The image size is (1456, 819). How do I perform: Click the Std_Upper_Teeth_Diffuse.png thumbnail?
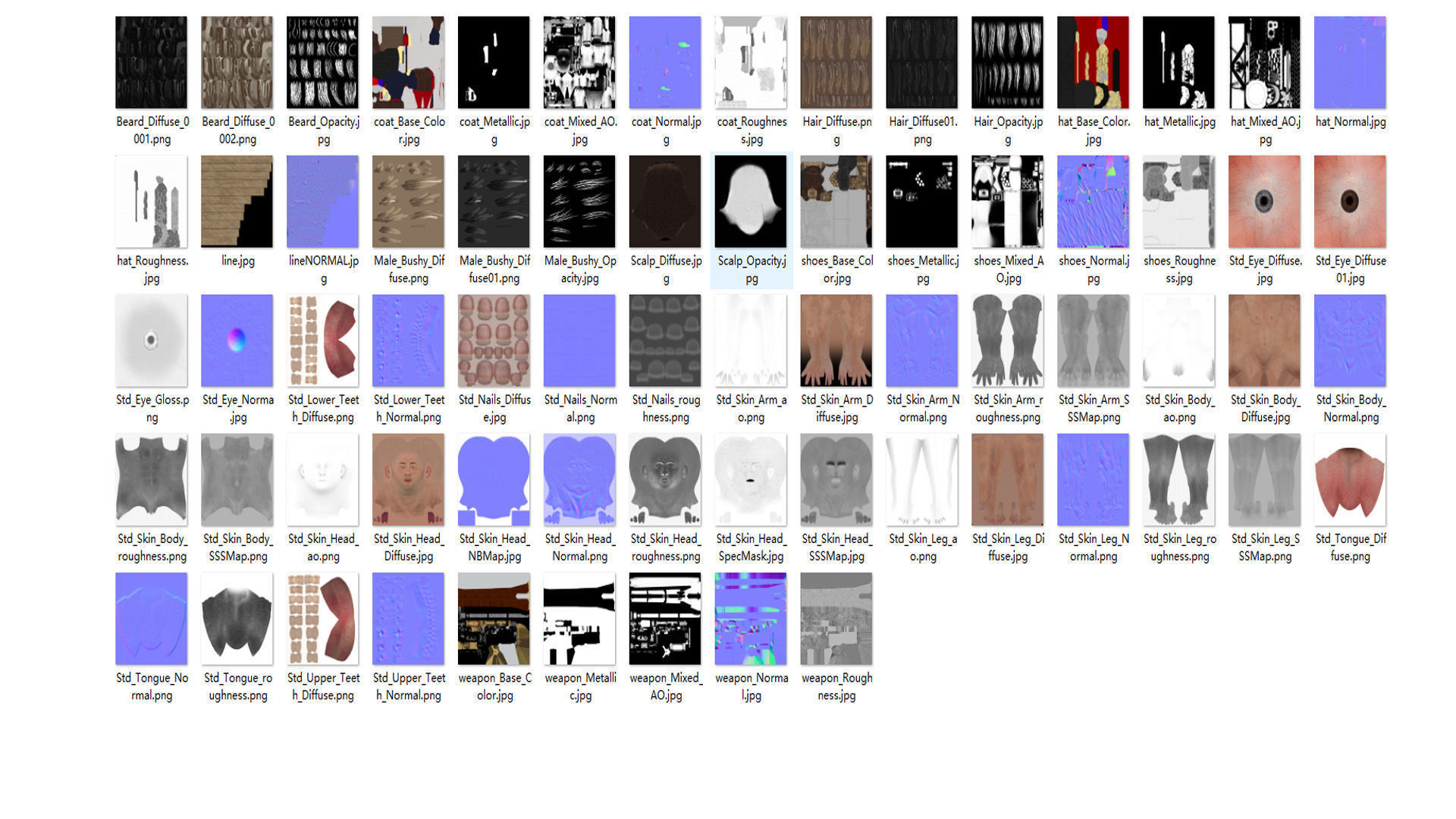pyautogui.click(x=322, y=619)
